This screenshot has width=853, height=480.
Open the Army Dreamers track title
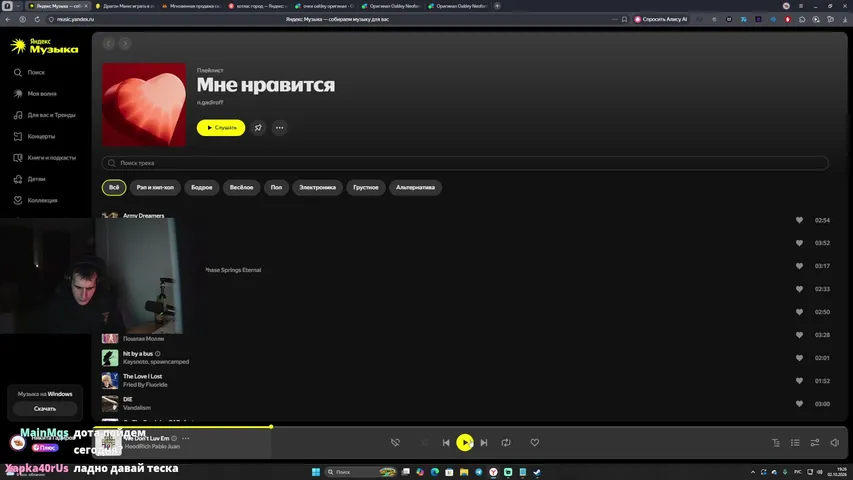[x=144, y=216]
